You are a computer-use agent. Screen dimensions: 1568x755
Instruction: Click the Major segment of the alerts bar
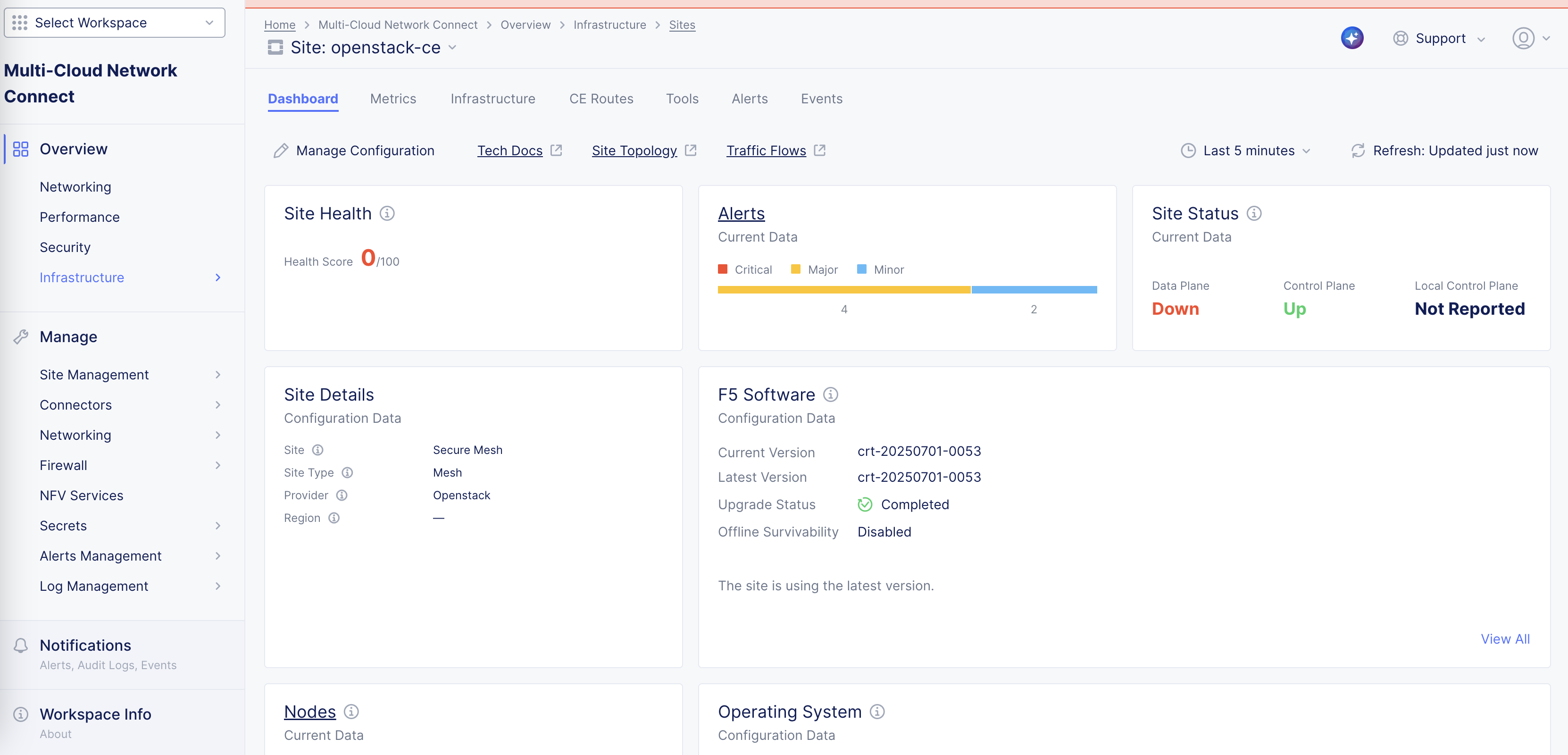(x=845, y=290)
